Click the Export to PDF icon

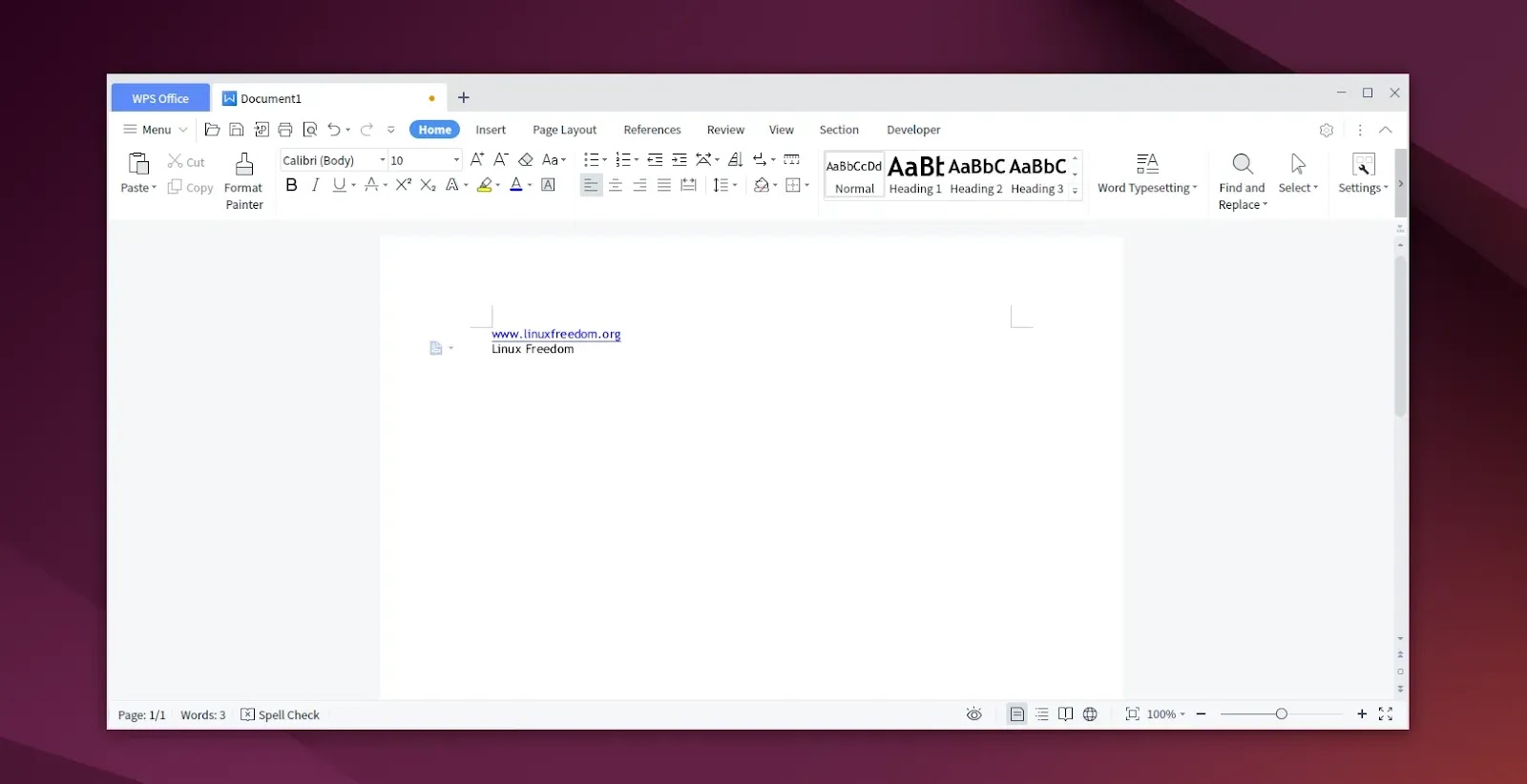click(x=261, y=130)
